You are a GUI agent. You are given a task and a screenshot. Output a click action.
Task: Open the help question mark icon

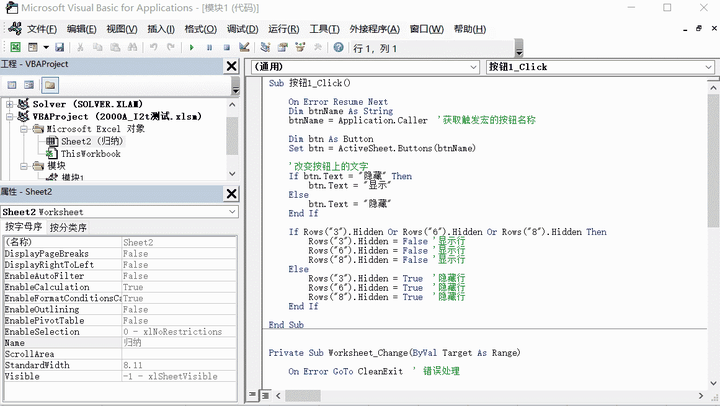[338, 47]
